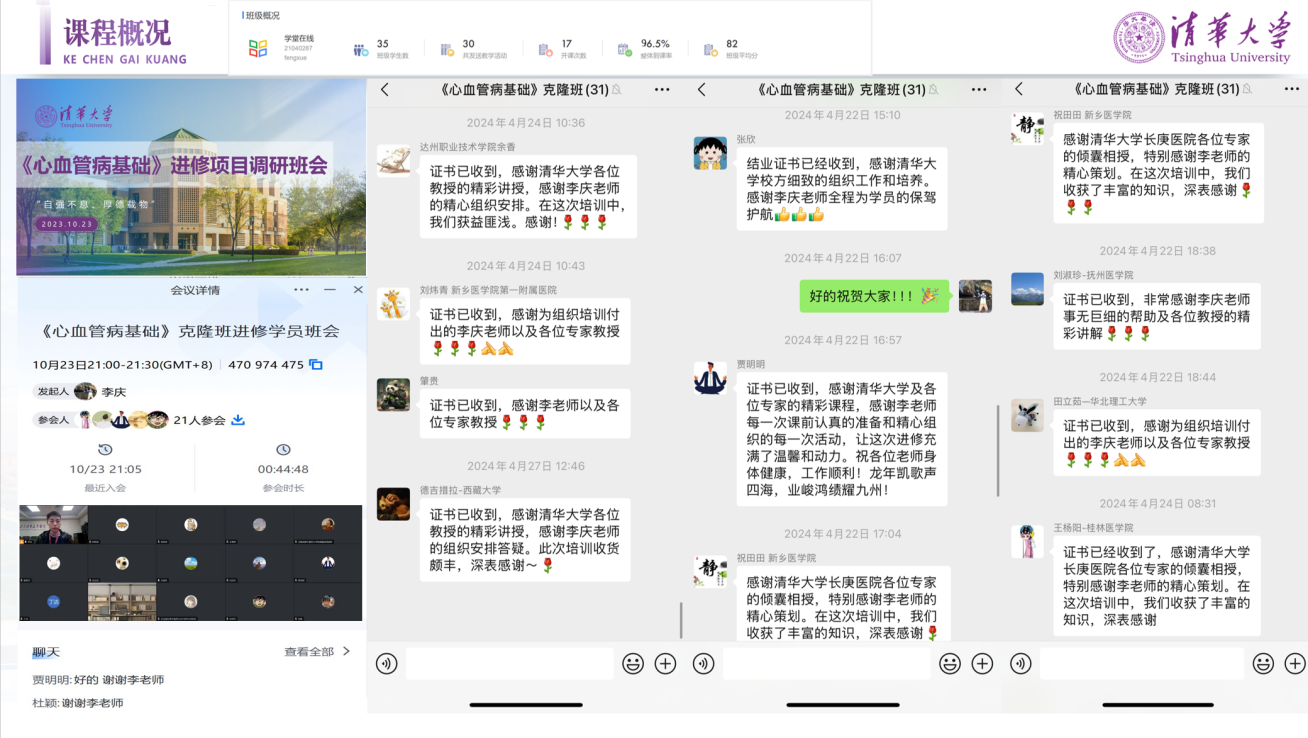Screen dimensions: 1308x738
Task: Click the download icon next to 21人参会
Action: (x=239, y=420)
